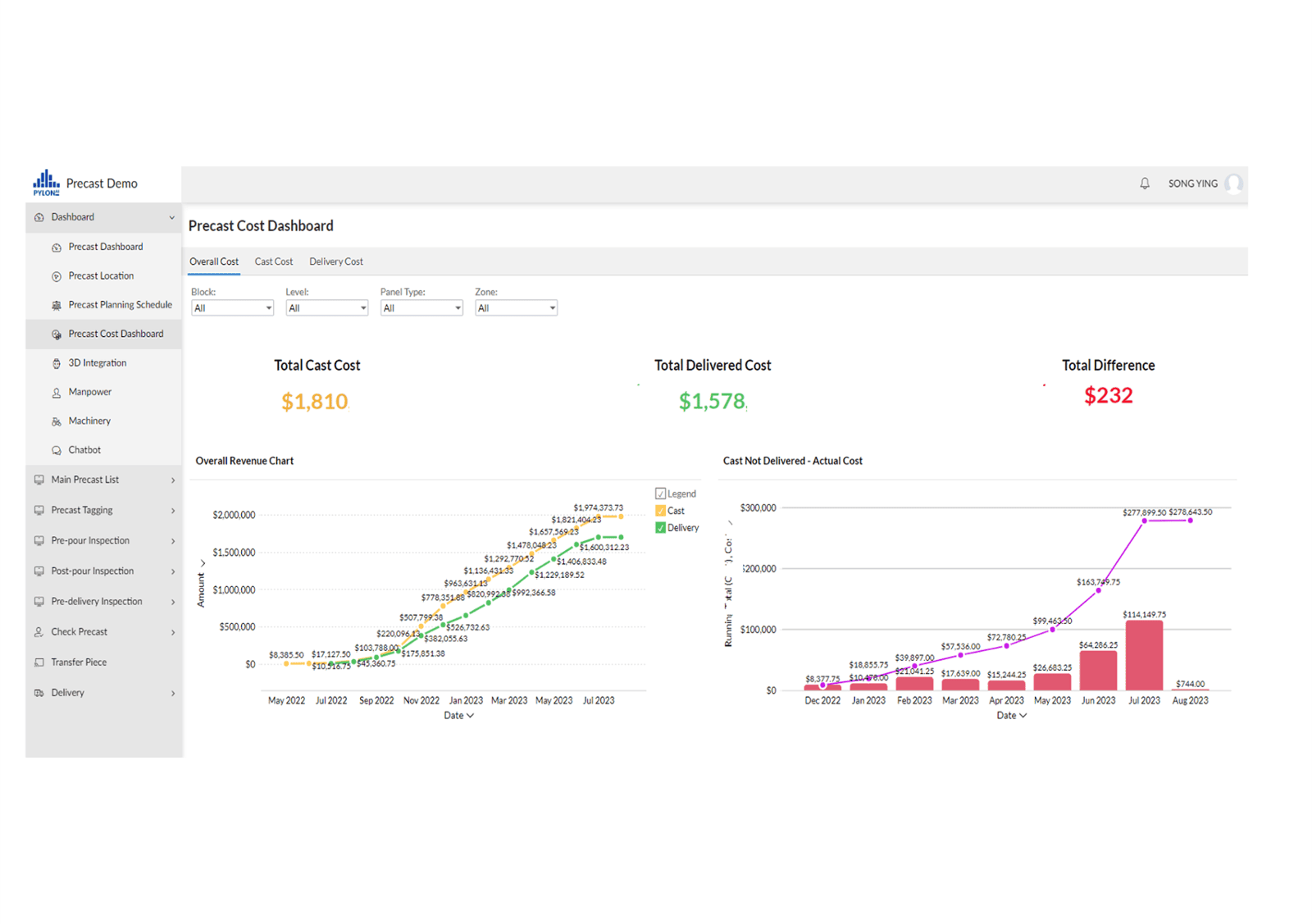Expand the Pre-delivery Inspection chevron

[173, 602]
